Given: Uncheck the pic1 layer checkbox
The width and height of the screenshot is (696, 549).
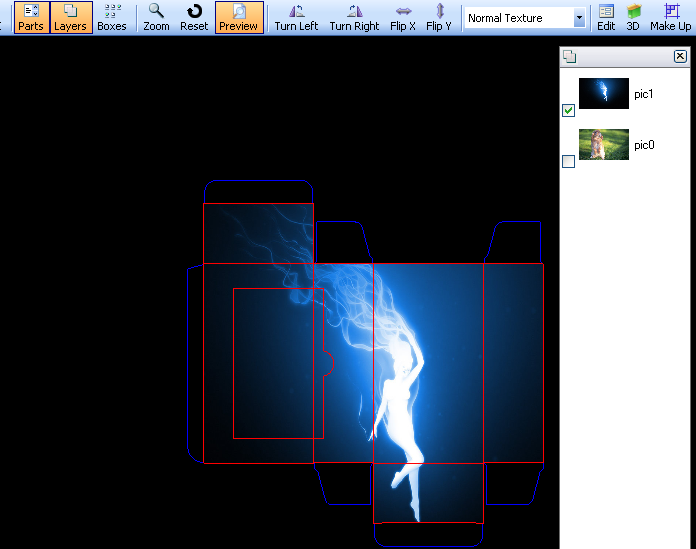Looking at the screenshot, I should pyautogui.click(x=568, y=110).
